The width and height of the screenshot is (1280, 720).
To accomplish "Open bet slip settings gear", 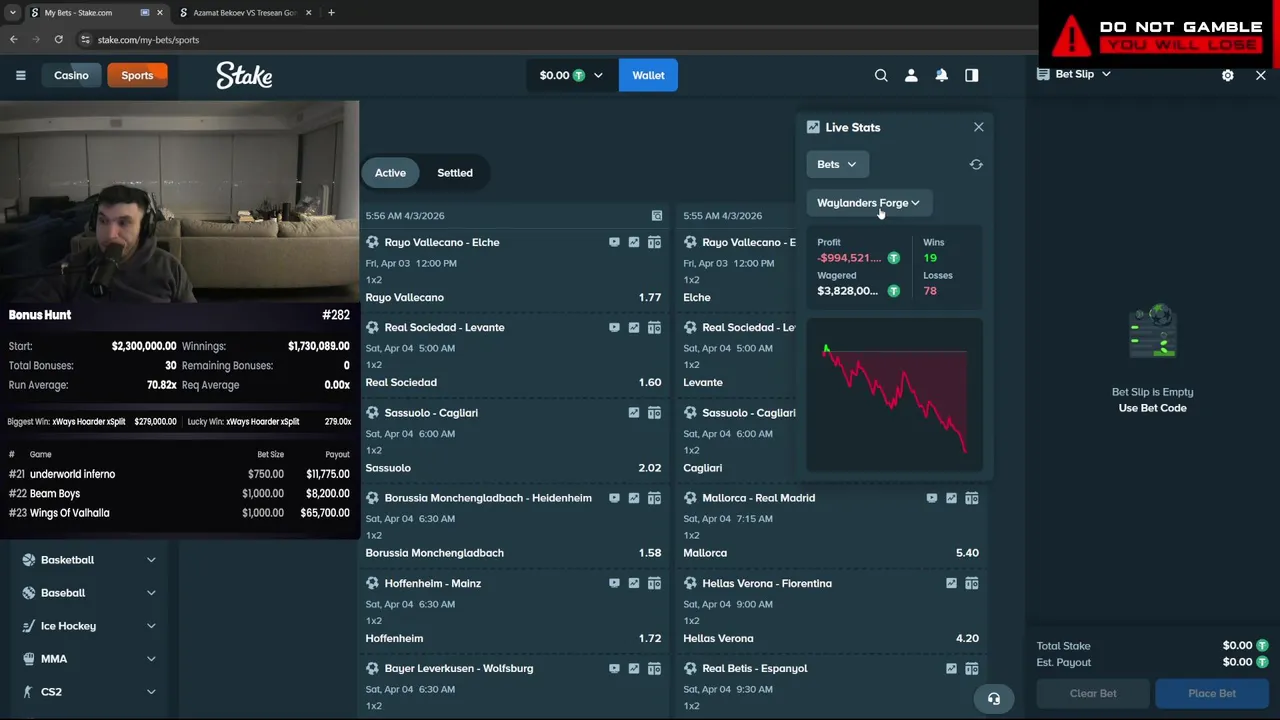I will pyautogui.click(x=1228, y=75).
